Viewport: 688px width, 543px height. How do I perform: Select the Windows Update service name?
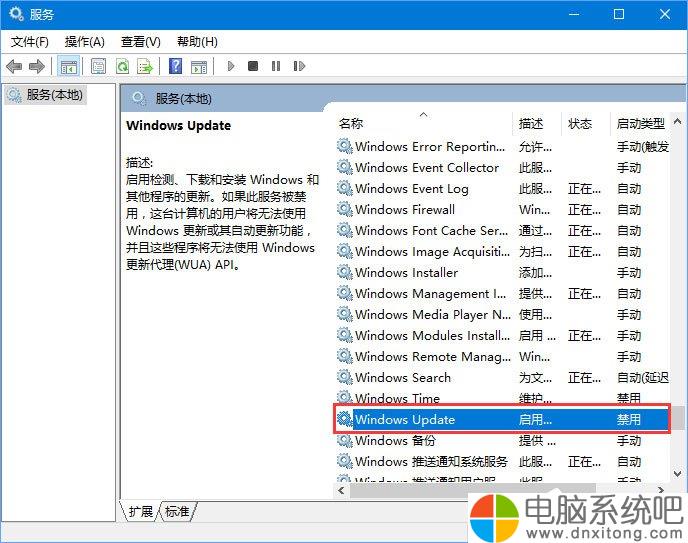[405, 420]
